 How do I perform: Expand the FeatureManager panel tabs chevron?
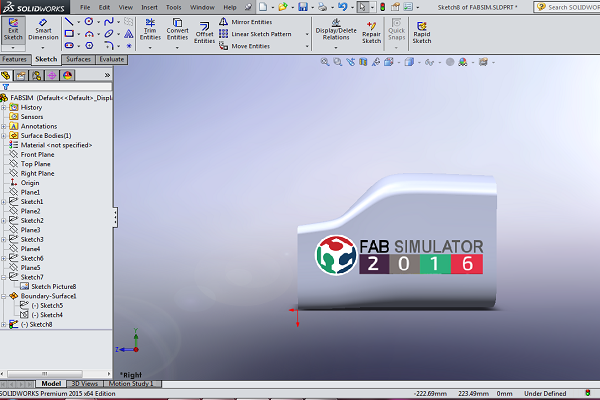pyautogui.click(x=107, y=75)
